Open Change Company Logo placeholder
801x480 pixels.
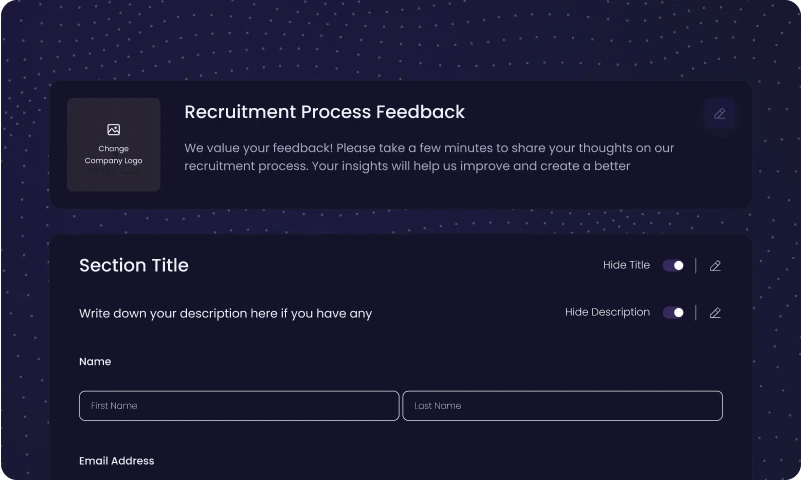[x=113, y=145]
